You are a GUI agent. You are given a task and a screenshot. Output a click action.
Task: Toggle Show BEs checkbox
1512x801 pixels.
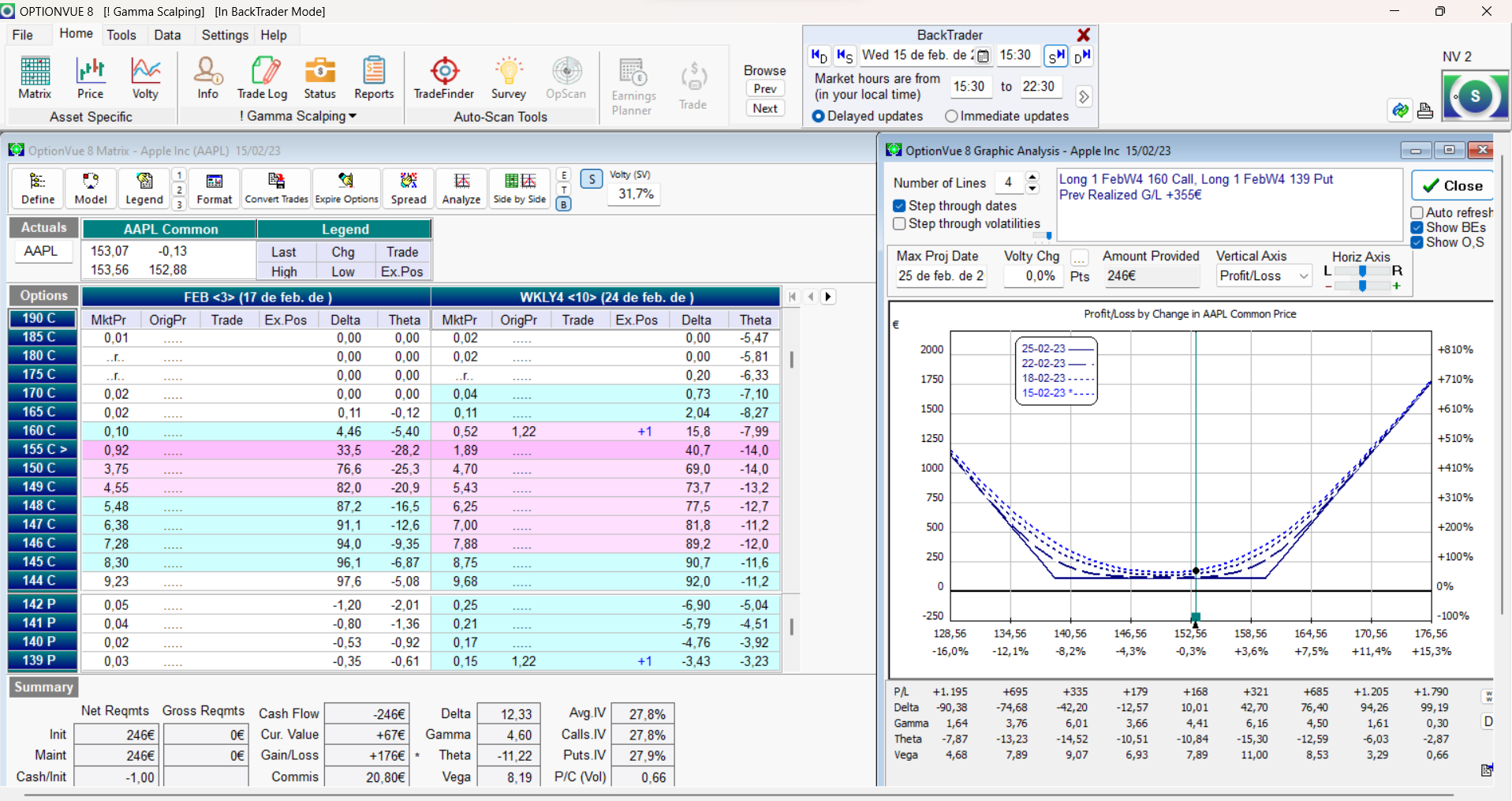click(1417, 228)
